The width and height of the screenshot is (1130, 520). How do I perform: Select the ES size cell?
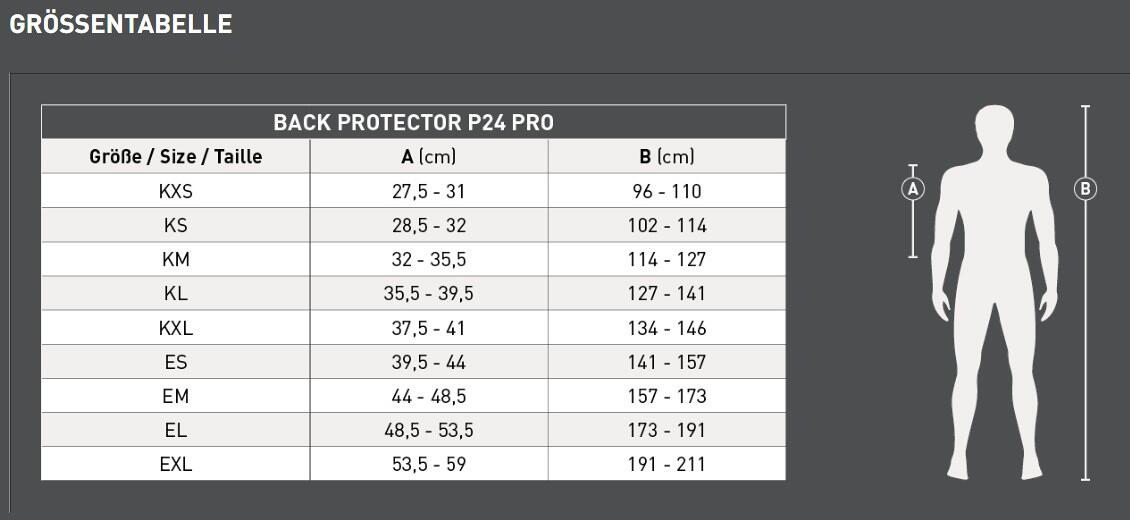coord(176,362)
